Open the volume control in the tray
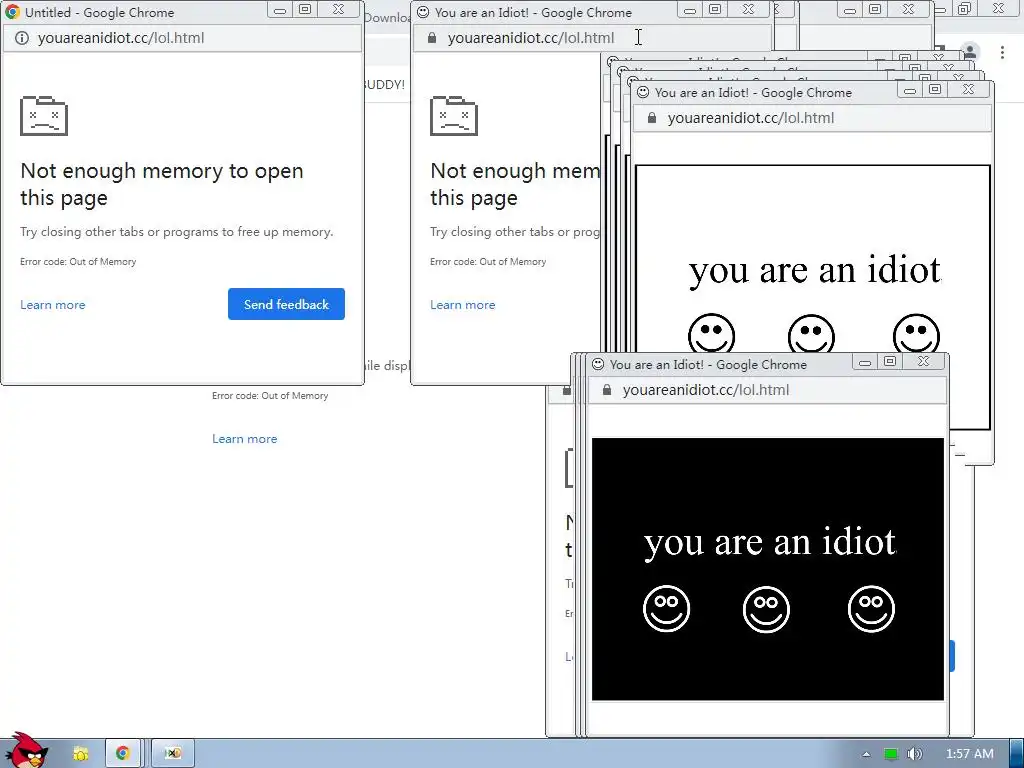Screen dimensions: 1024x768 click(x=914, y=754)
